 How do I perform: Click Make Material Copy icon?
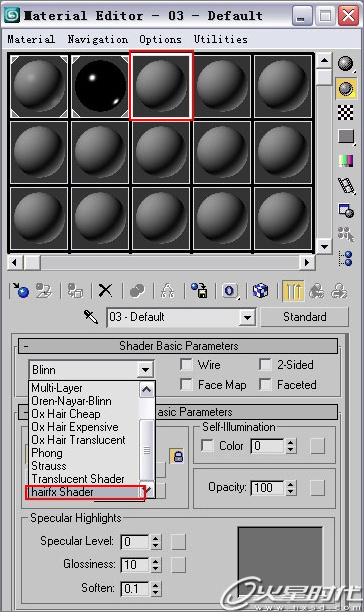click(x=137, y=290)
